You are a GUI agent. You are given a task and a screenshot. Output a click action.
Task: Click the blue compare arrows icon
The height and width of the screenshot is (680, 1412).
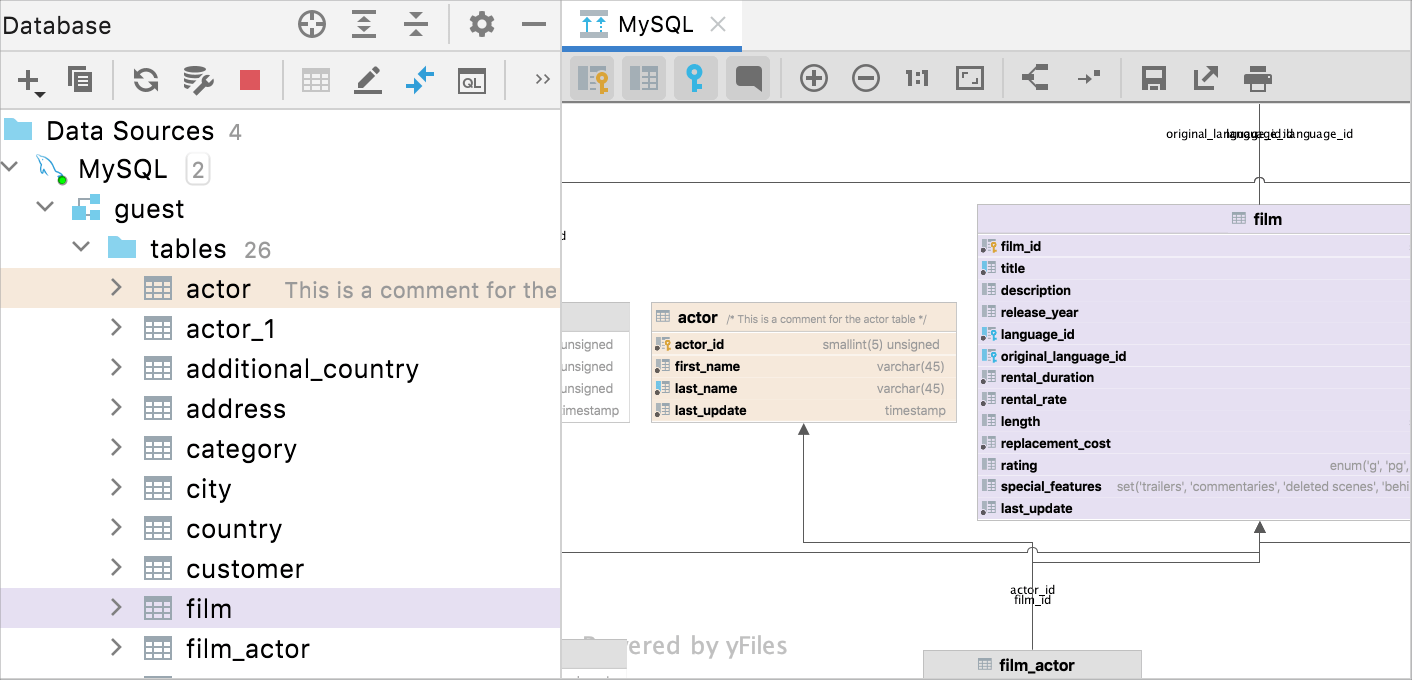click(420, 80)
